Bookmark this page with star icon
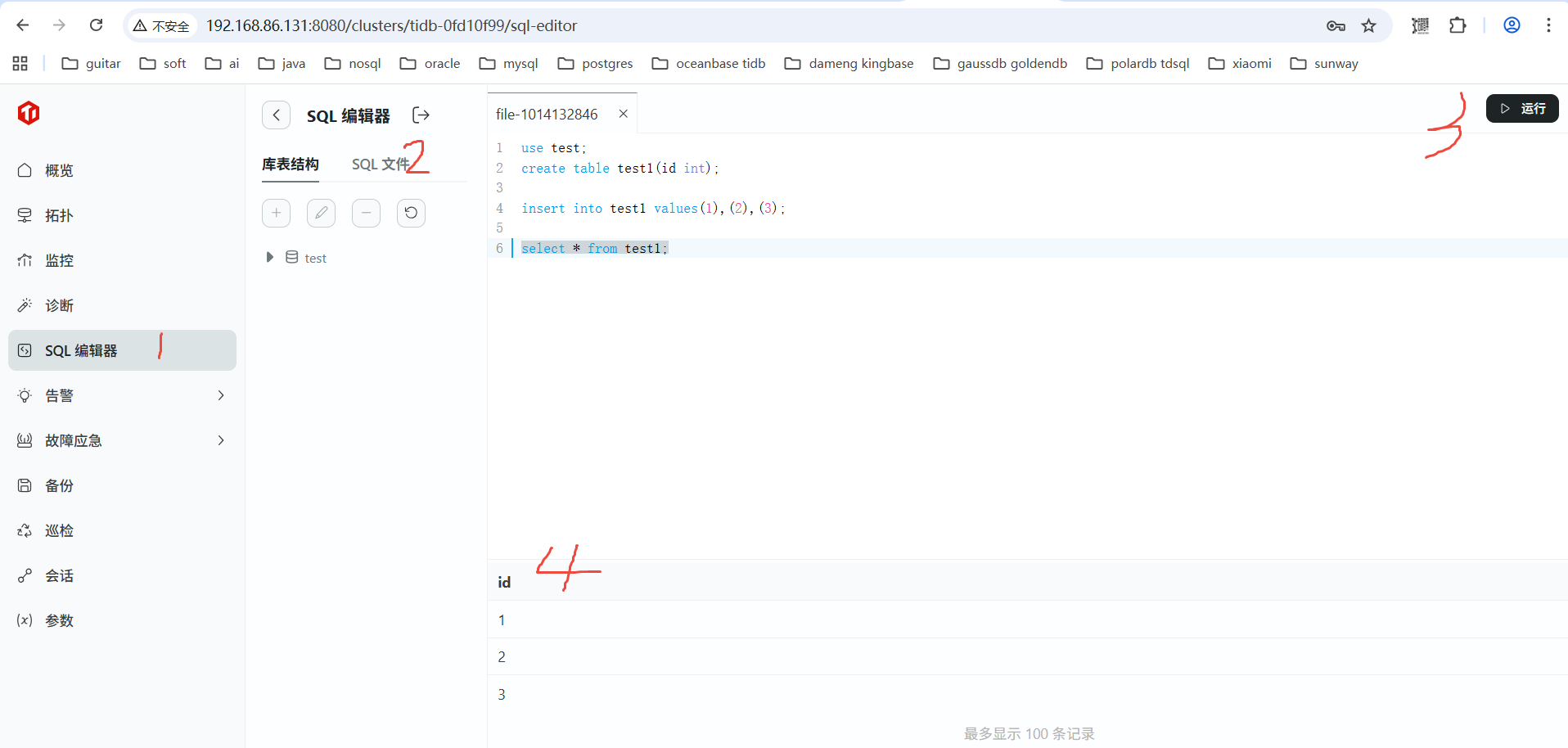The width and height of the screenshot is (1568, 748). (x=1368, y=26)
